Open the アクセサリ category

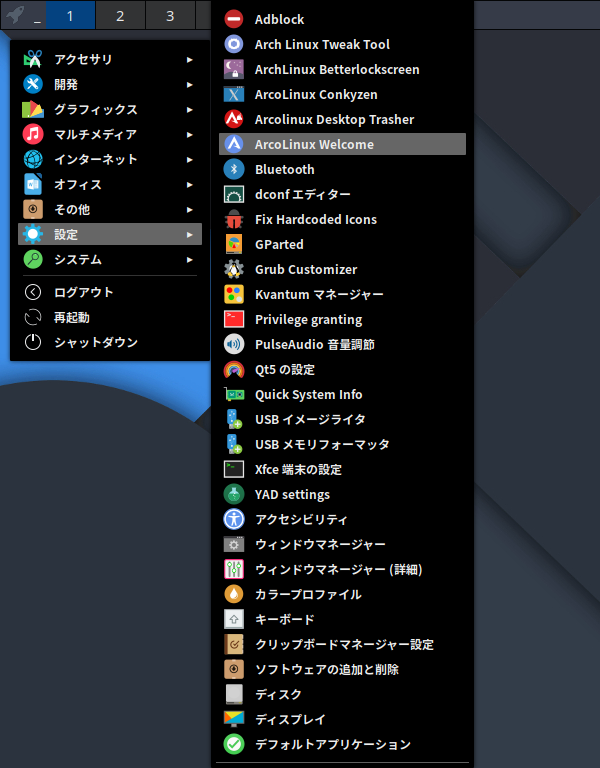(x=110, y=59)
